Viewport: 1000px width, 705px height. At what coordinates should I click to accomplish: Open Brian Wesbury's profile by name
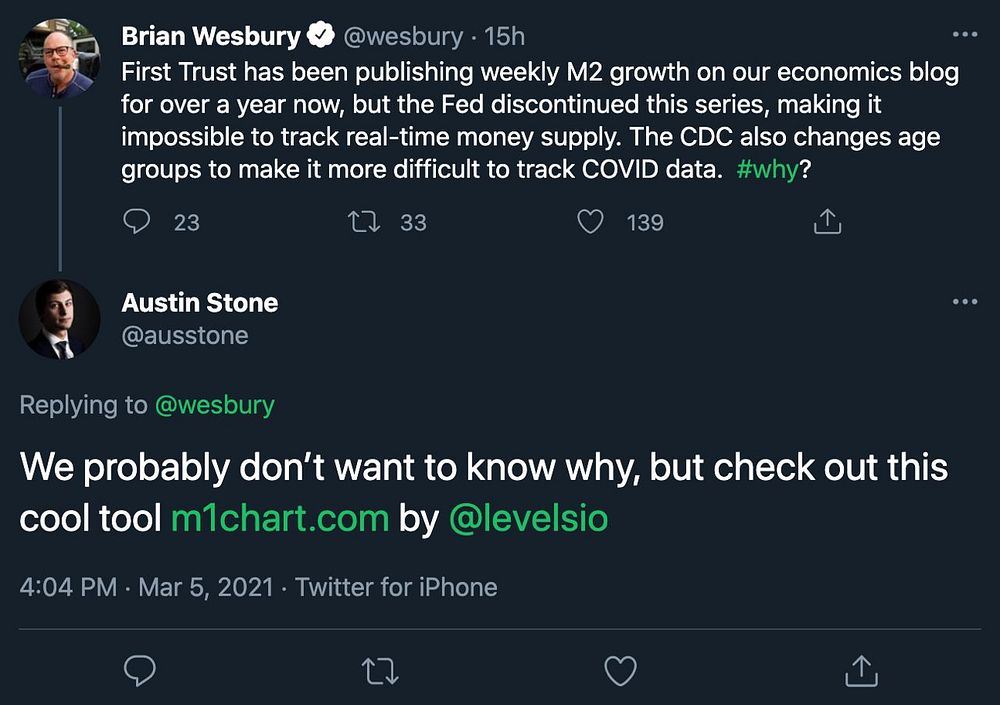211,37
